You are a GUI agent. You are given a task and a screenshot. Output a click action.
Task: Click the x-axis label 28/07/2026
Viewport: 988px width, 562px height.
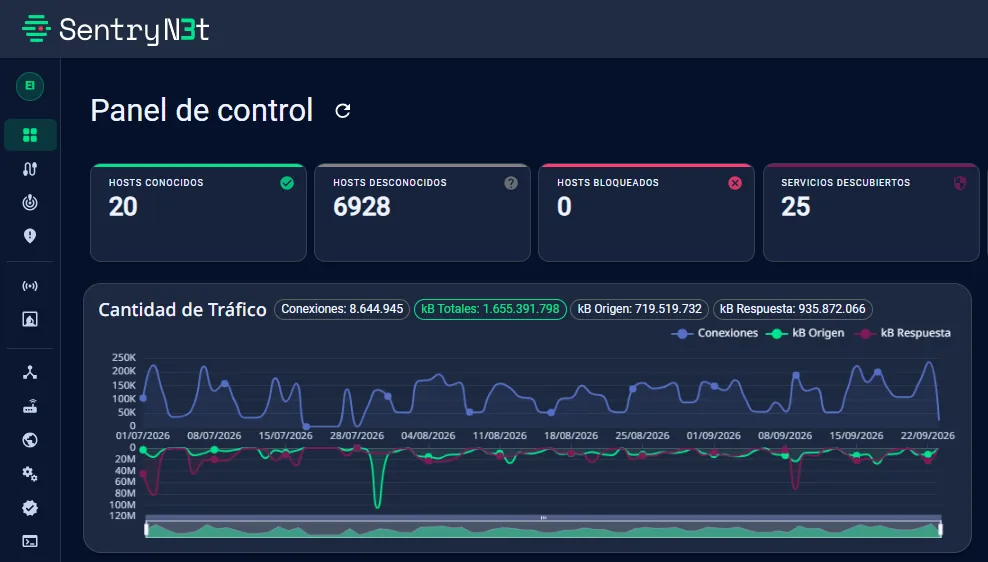357,436
